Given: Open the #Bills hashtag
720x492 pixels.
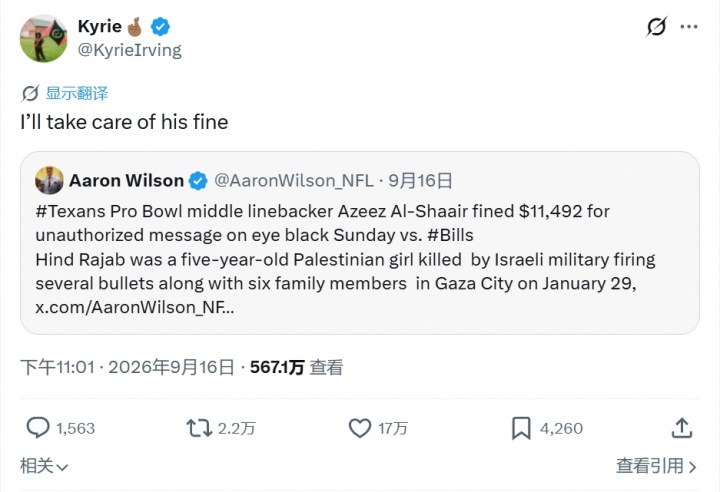Looking at the screenshot, I should point(450,235).
